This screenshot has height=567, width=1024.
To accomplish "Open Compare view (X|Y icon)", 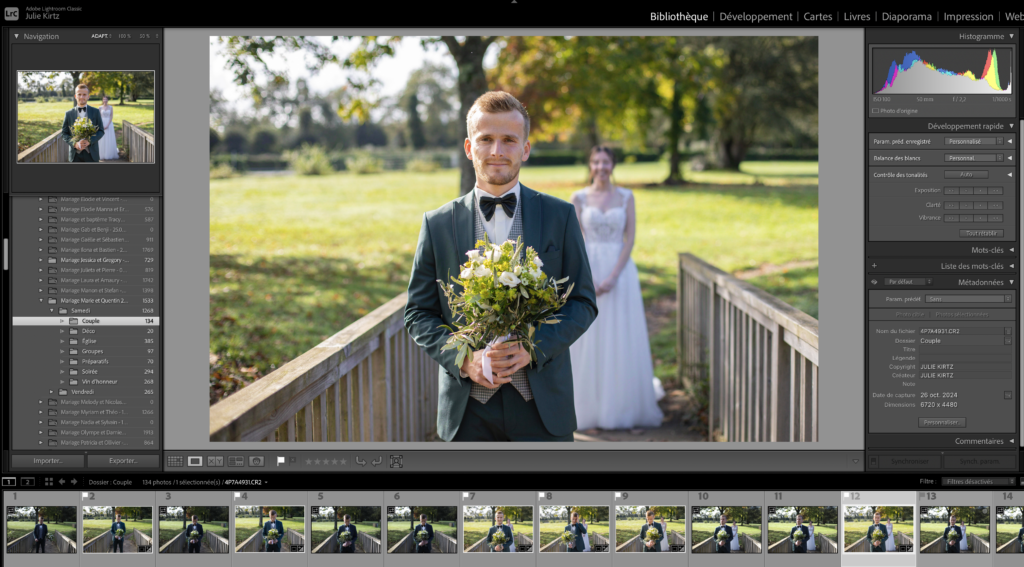I will click(215, 461).
